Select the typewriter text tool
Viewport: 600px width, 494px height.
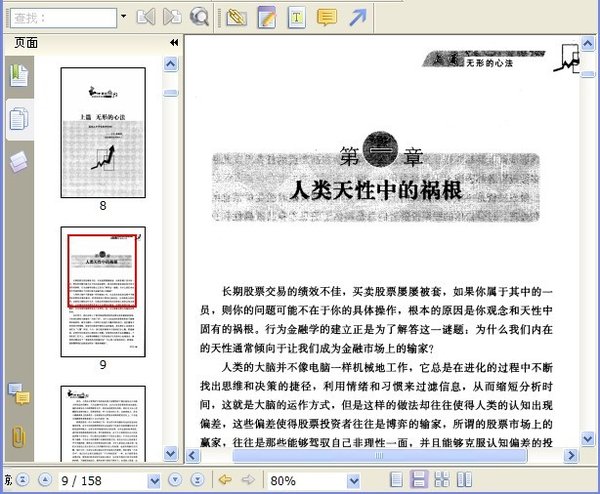pos(297,16)
